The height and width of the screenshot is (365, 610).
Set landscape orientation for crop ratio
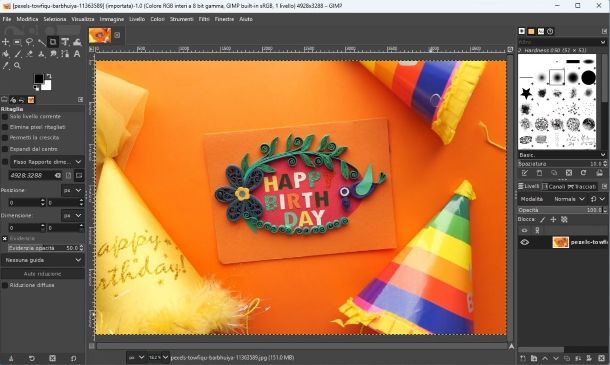click(x=79, y=175)
